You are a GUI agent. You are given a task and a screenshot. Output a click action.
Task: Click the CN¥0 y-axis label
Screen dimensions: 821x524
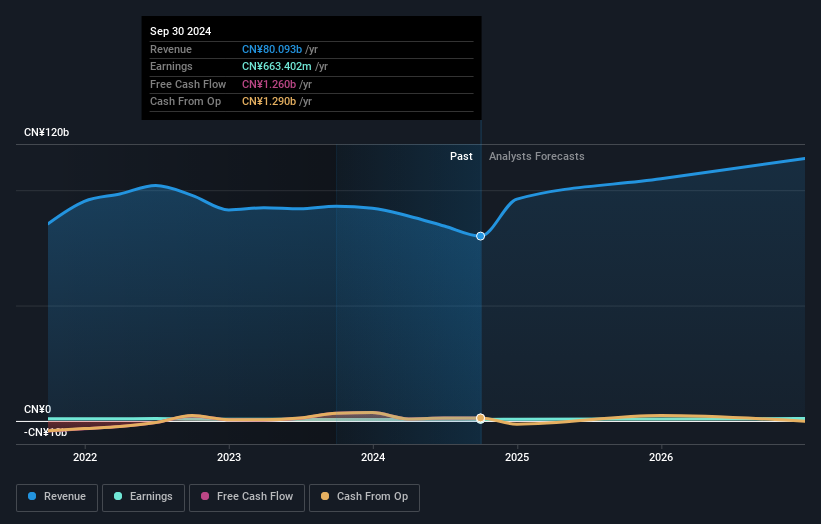(x=38, y=409)
